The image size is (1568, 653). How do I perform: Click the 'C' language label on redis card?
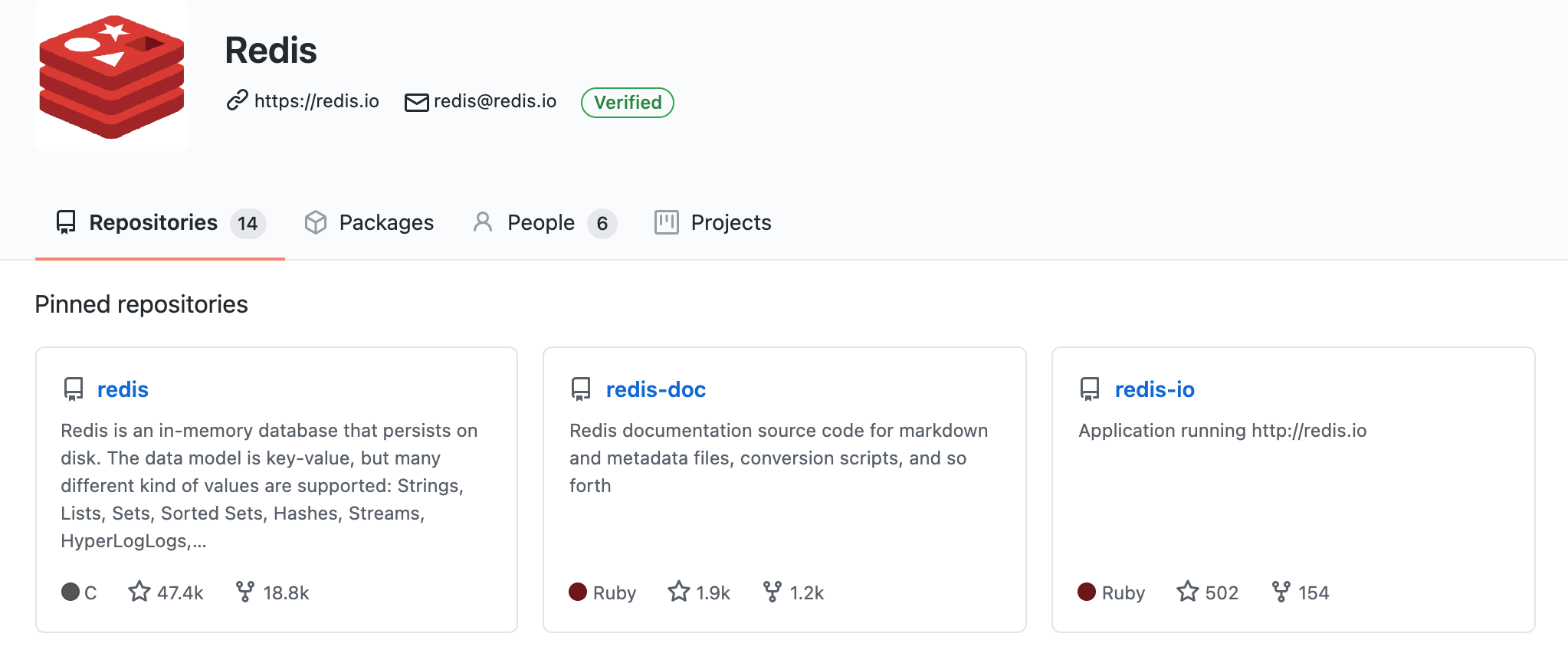pos(90,592)
